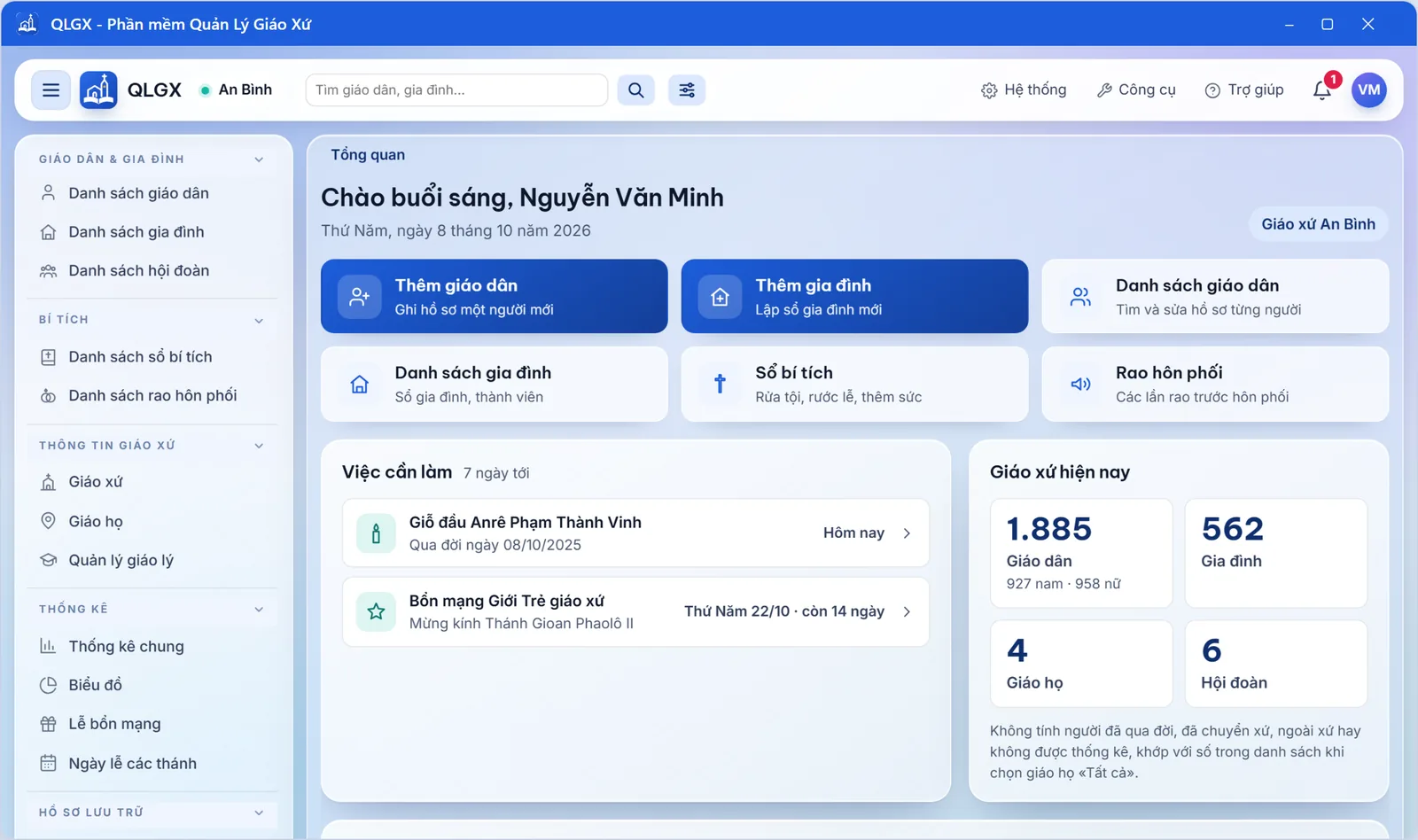
Task: Collapse the THÔNG TIN GIÁO XỨ section
Action: [259, 446]
